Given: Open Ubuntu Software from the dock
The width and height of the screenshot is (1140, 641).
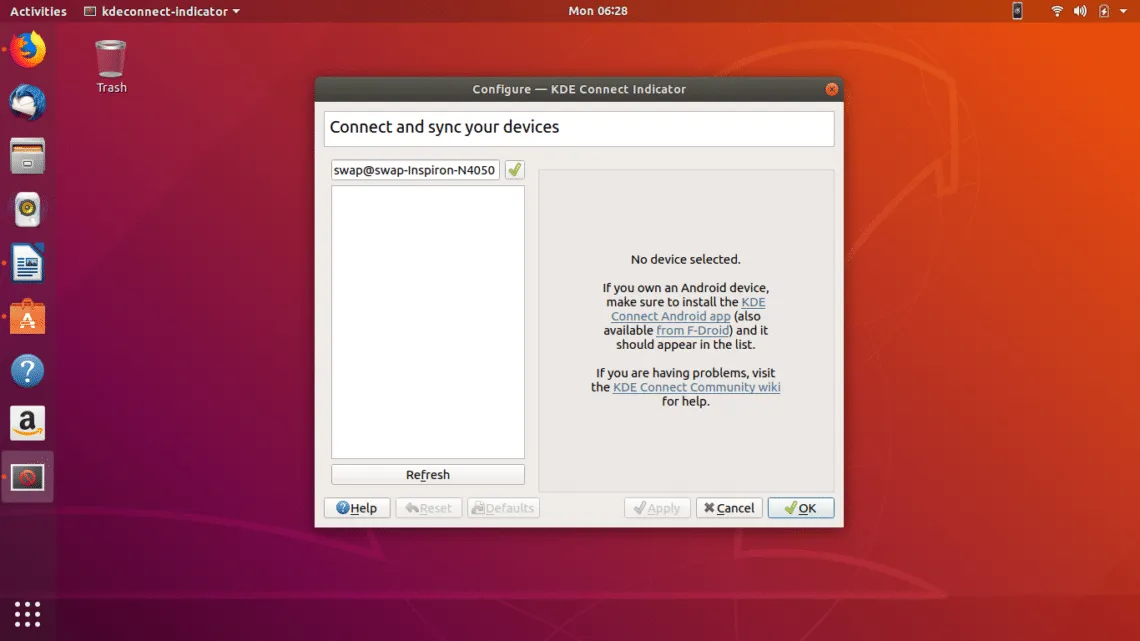Looking at the screenshot, I should [x=28, y=318].
